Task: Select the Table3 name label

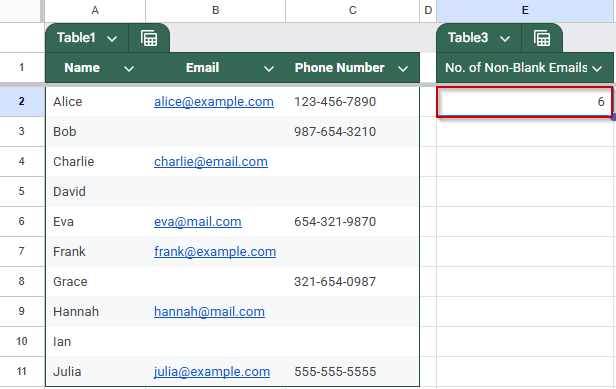Action: [468, 38]
